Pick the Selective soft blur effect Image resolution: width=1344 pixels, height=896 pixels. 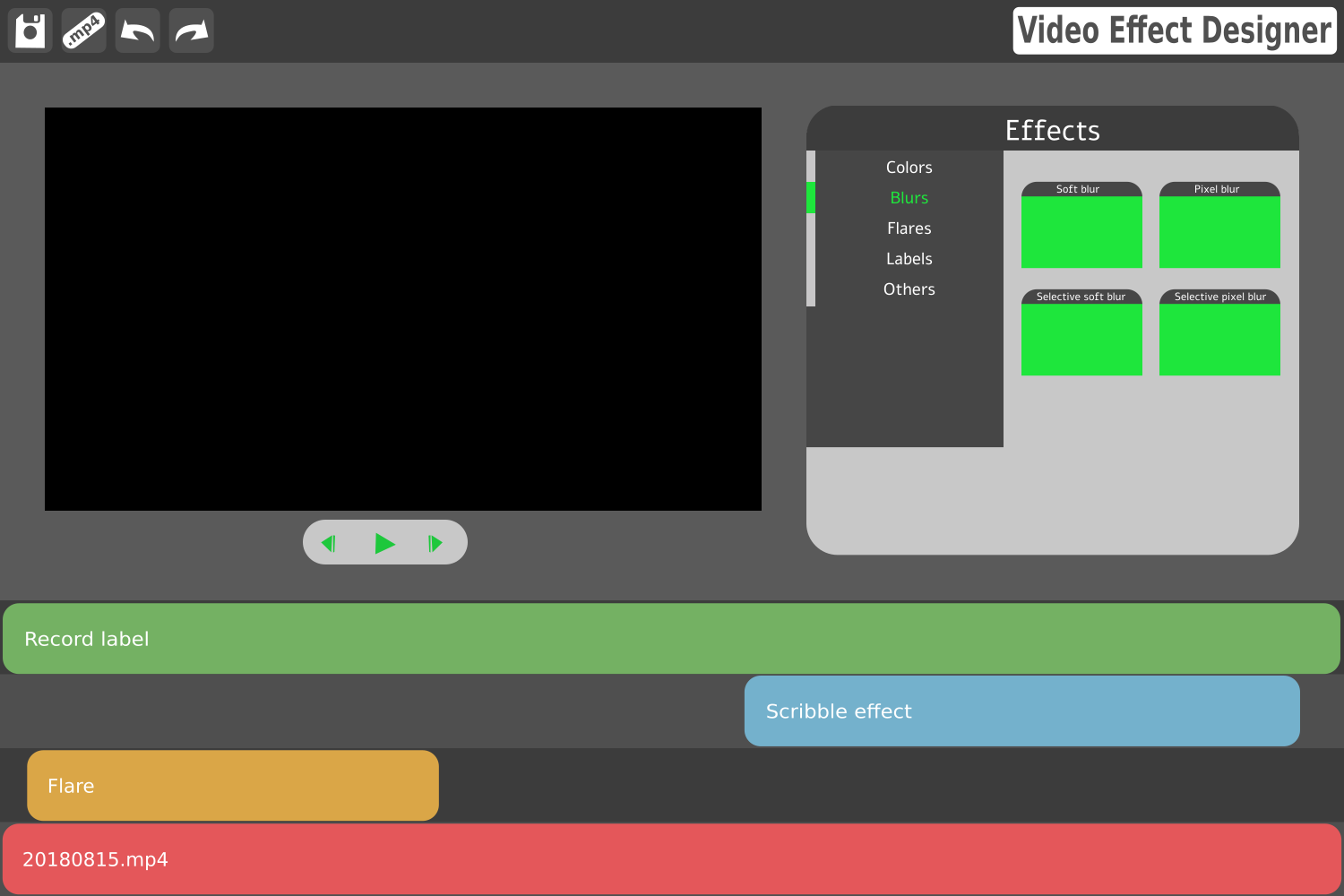pyautogui.click(x=1081, y=332)
